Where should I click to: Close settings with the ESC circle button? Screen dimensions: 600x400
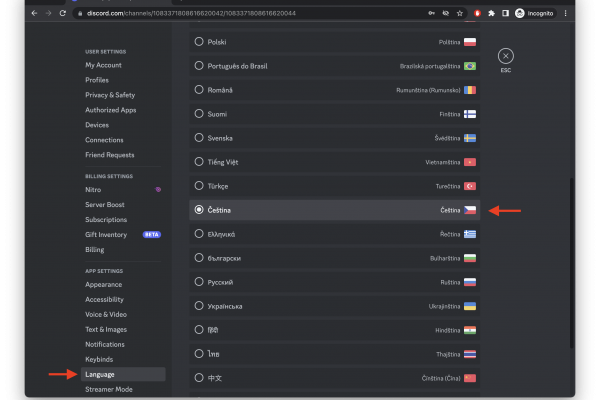(x=505, y=56)
